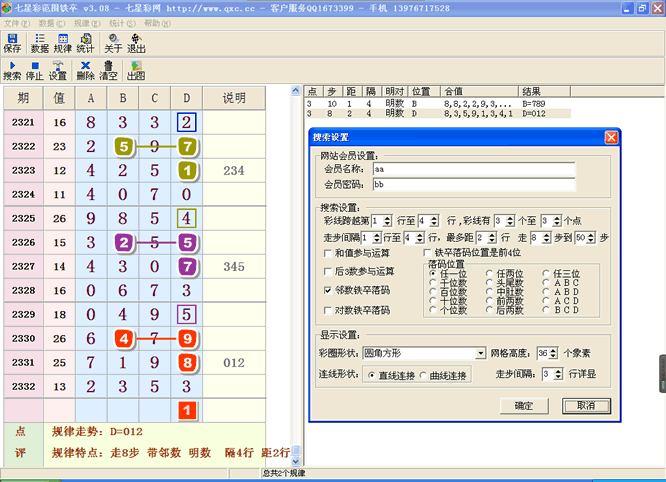The width and height of the screenshot is (666, 482).
Task: Open the 数据 data toolbar icon
Action: [40, 43]
